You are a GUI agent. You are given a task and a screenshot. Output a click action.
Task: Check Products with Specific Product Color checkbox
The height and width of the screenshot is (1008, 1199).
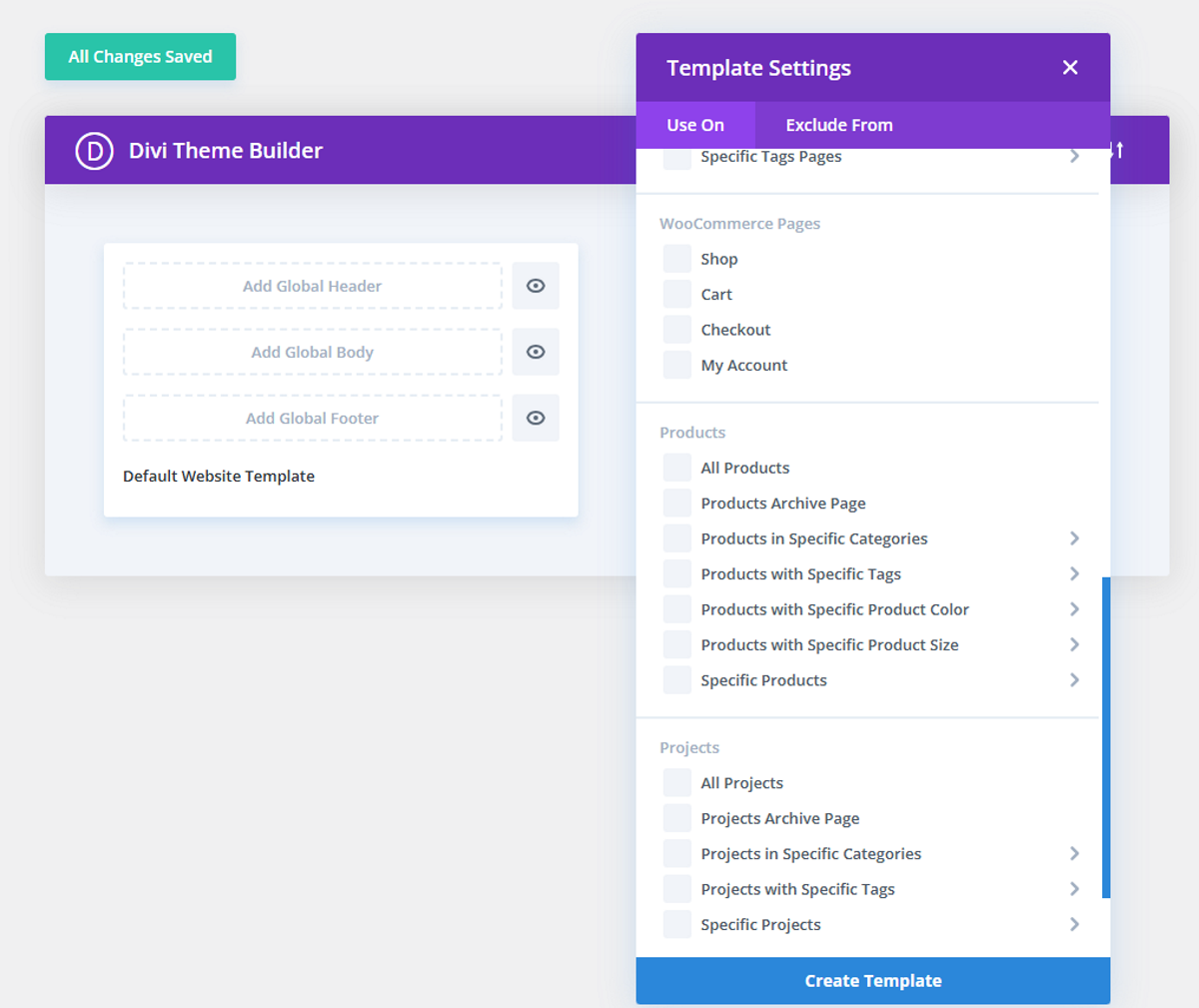pos(677,609)
